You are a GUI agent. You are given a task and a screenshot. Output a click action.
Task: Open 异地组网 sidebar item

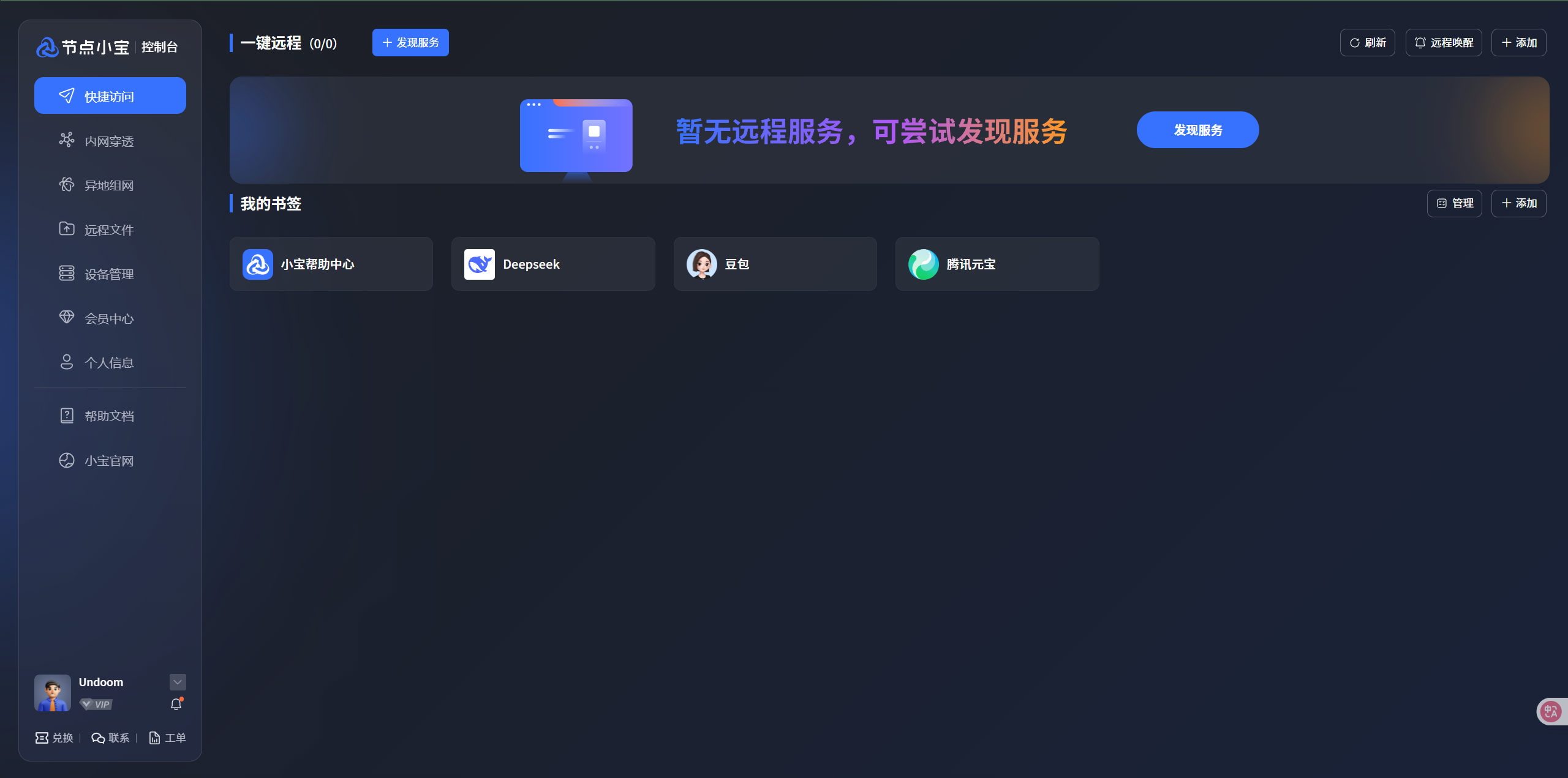[109, 185]
